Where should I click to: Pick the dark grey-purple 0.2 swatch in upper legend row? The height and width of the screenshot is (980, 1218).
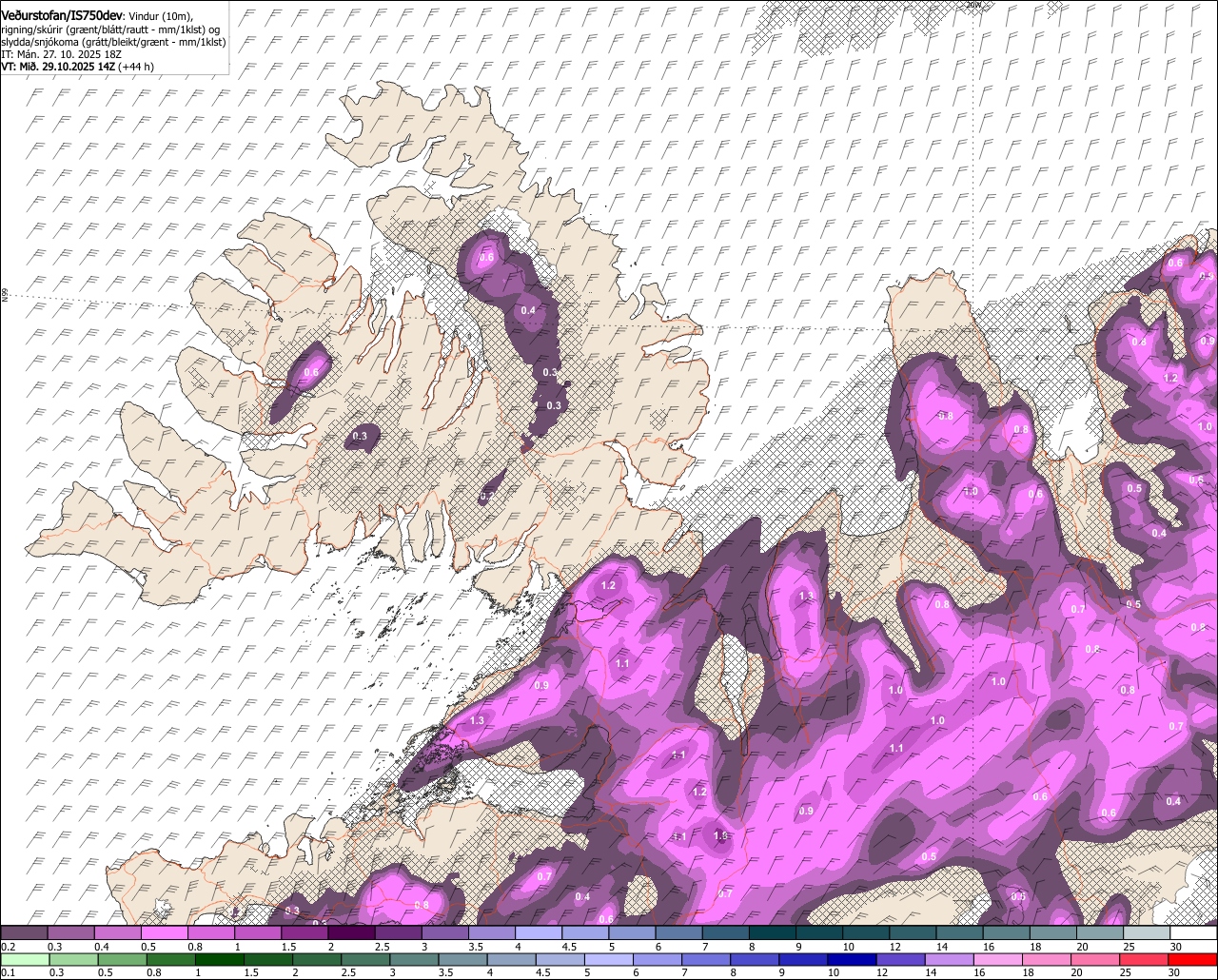[24, 933]
